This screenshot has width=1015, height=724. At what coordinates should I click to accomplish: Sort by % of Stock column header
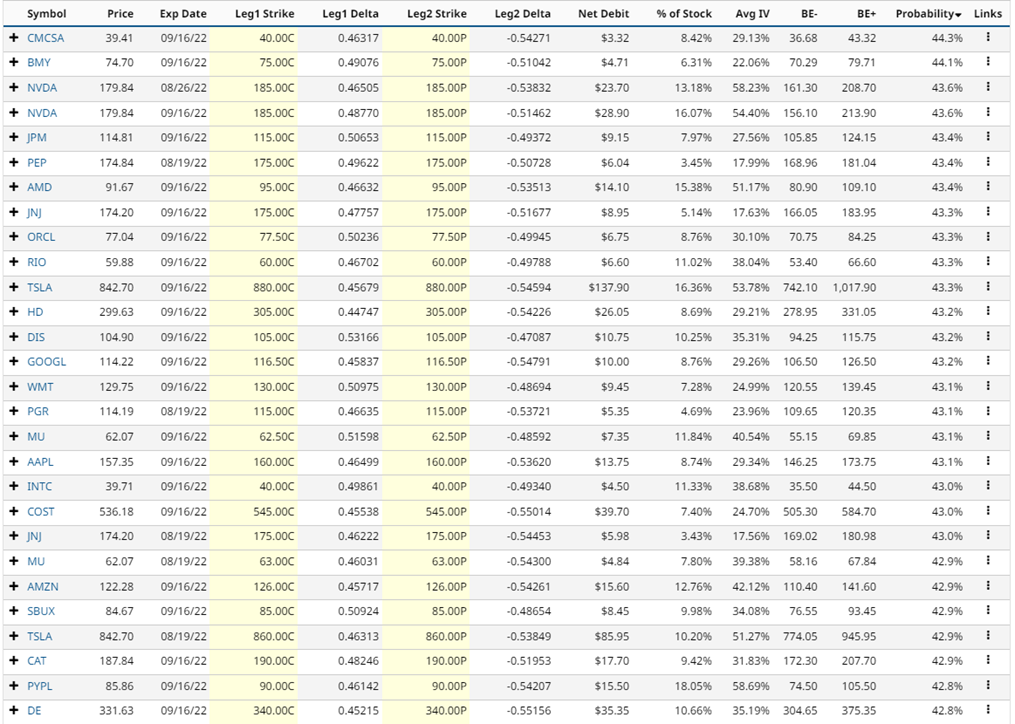click(x=684, y=14)
